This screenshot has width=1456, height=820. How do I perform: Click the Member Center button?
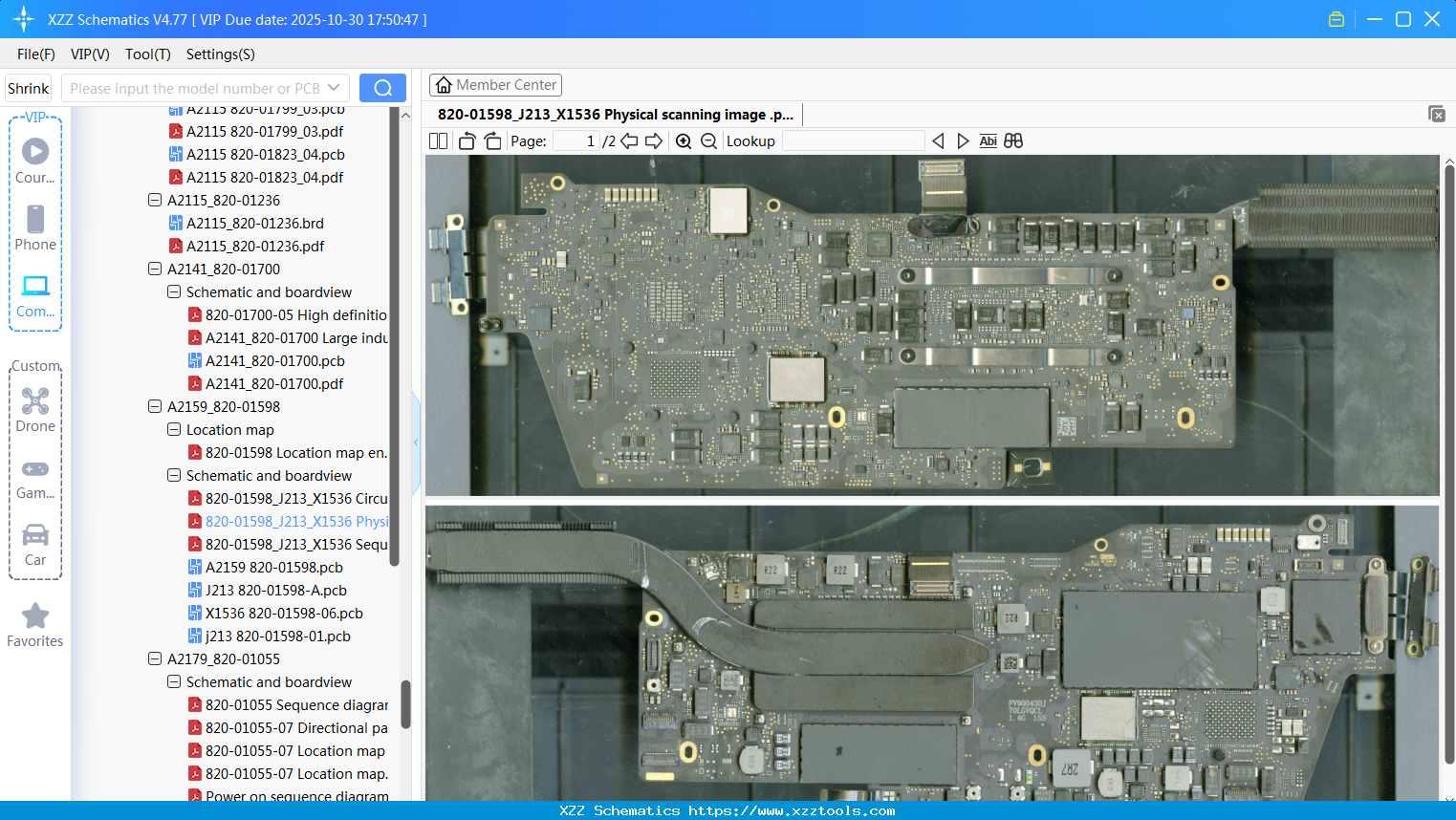[x=495, y=85]
